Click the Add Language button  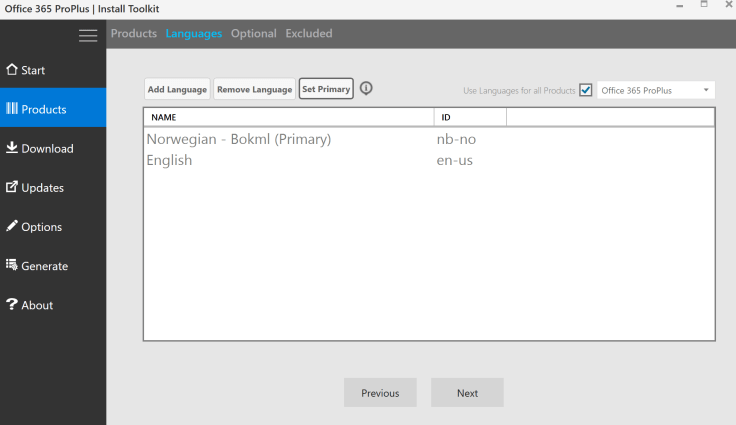click(177, 89)
